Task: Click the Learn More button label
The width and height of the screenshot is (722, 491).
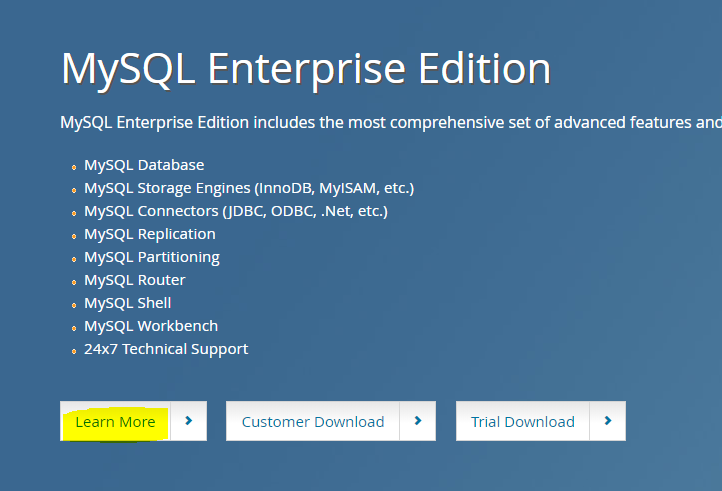Action: point(115,421)
